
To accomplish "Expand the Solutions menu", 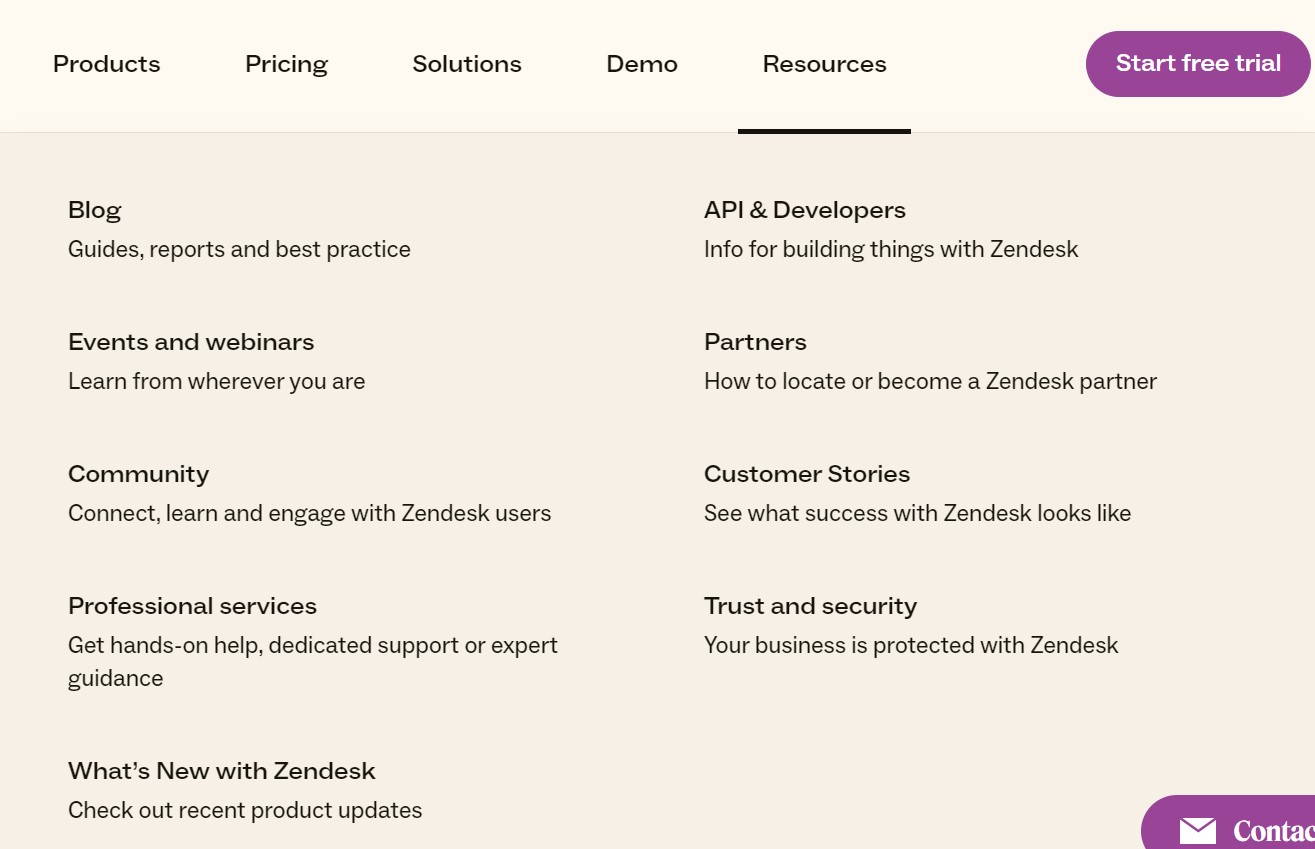I will [467, 64].
